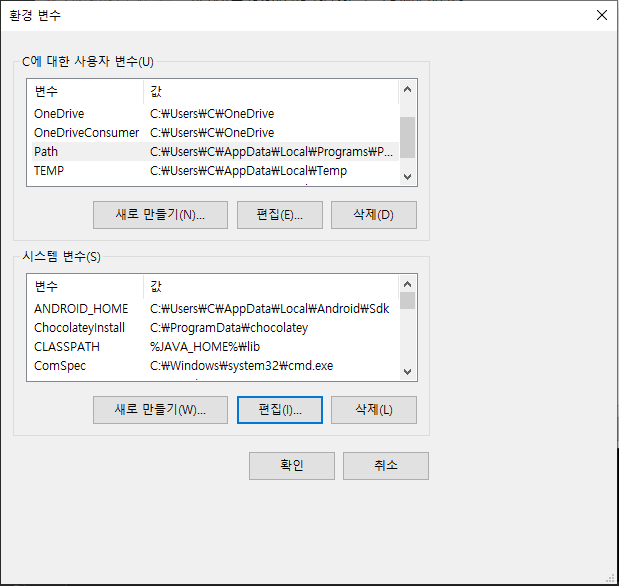Image resolution: width=619 pixels, height=586 pixels.
Task: Click value %JAVA_HOME%\lib
Action: click(205, 347)
